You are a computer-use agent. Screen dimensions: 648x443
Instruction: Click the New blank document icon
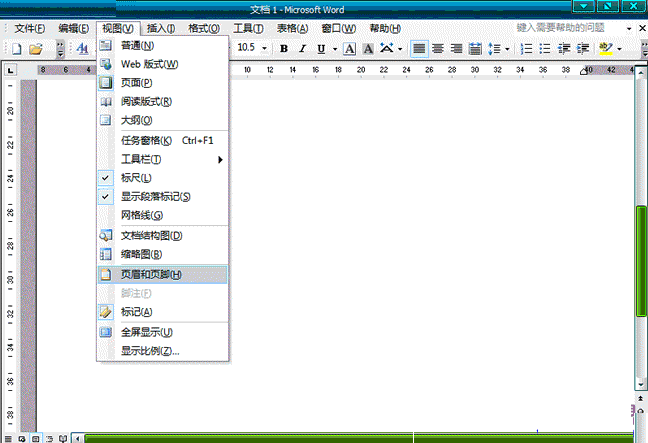[x=17, y=49]
